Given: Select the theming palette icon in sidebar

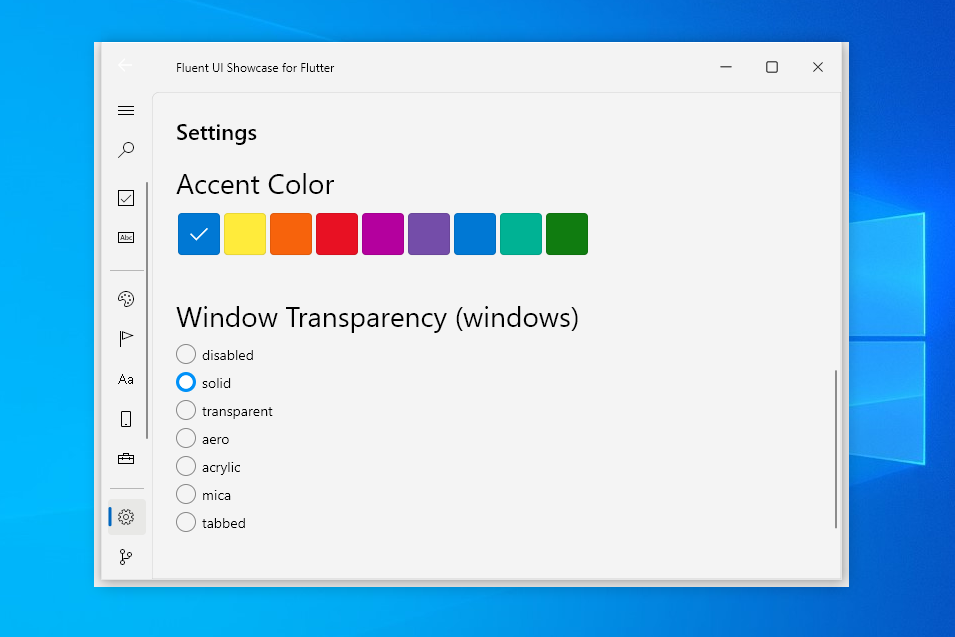Looking at the screenshot, I should pyautogui.click(x=126, y=298).
